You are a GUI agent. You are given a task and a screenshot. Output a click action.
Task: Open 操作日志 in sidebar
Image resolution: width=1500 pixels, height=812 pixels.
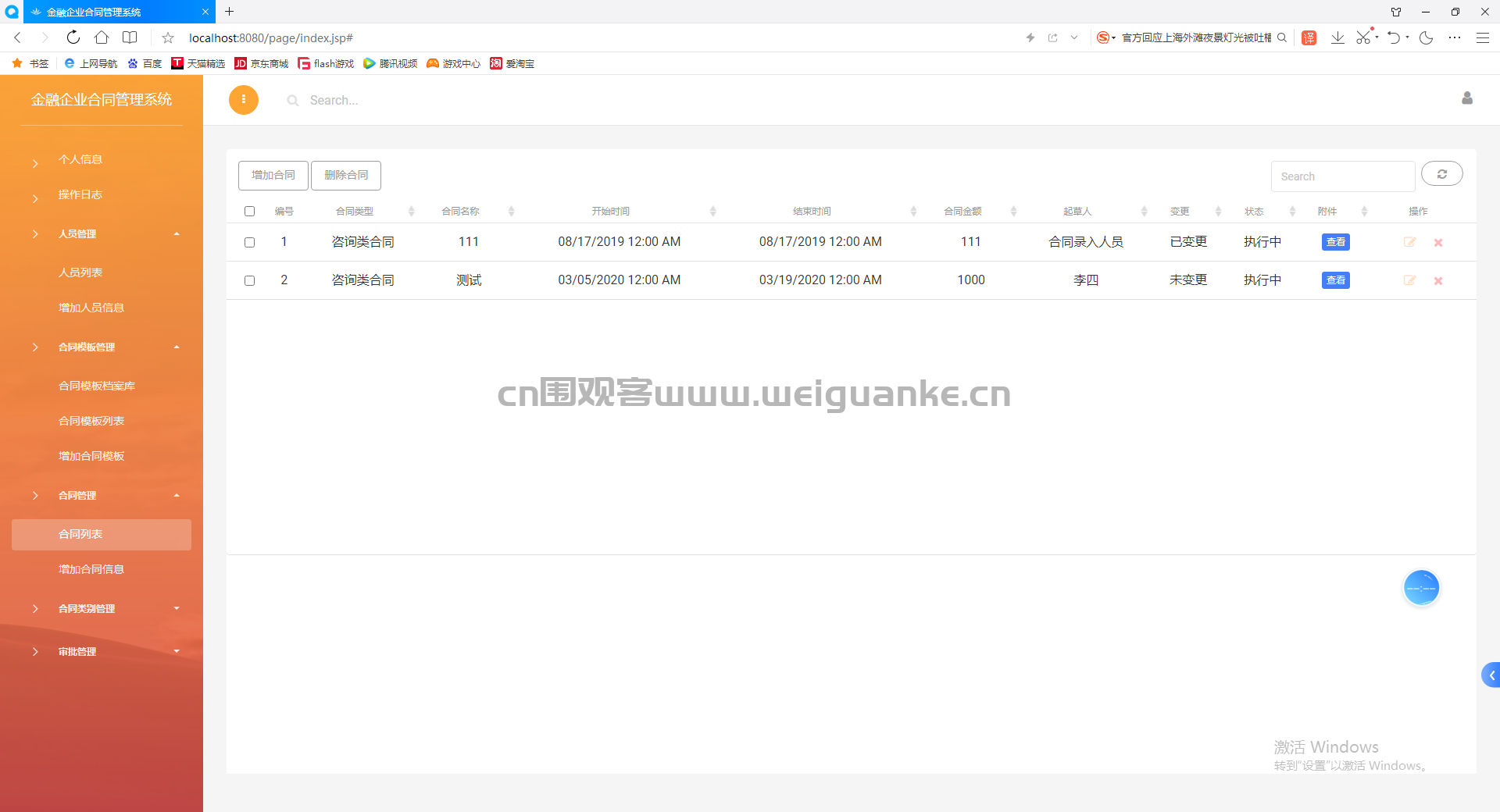[80, 194]
